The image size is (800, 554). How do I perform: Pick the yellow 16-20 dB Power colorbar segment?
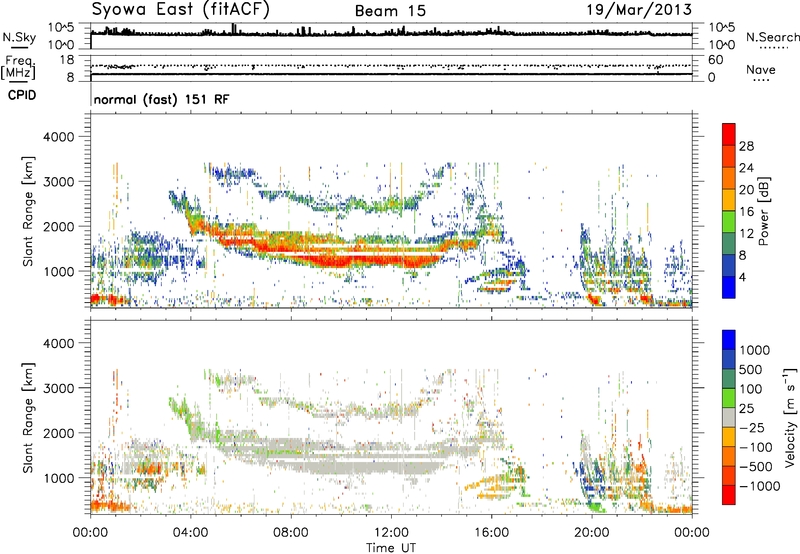(729, 200)
